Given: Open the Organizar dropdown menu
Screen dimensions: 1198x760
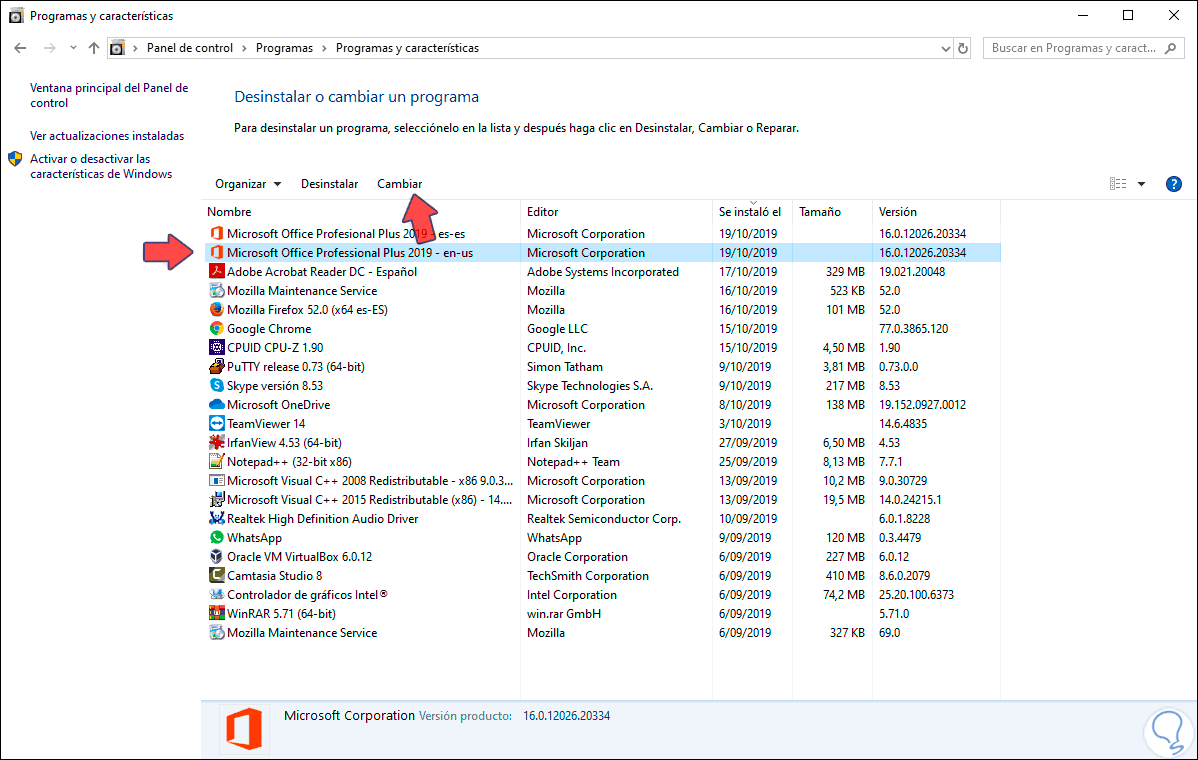Looking at the screenshot, I should (248, 184).
